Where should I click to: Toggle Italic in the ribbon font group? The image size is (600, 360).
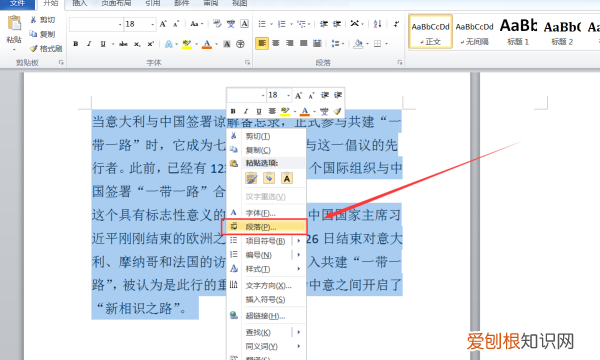tap(89, 44)
